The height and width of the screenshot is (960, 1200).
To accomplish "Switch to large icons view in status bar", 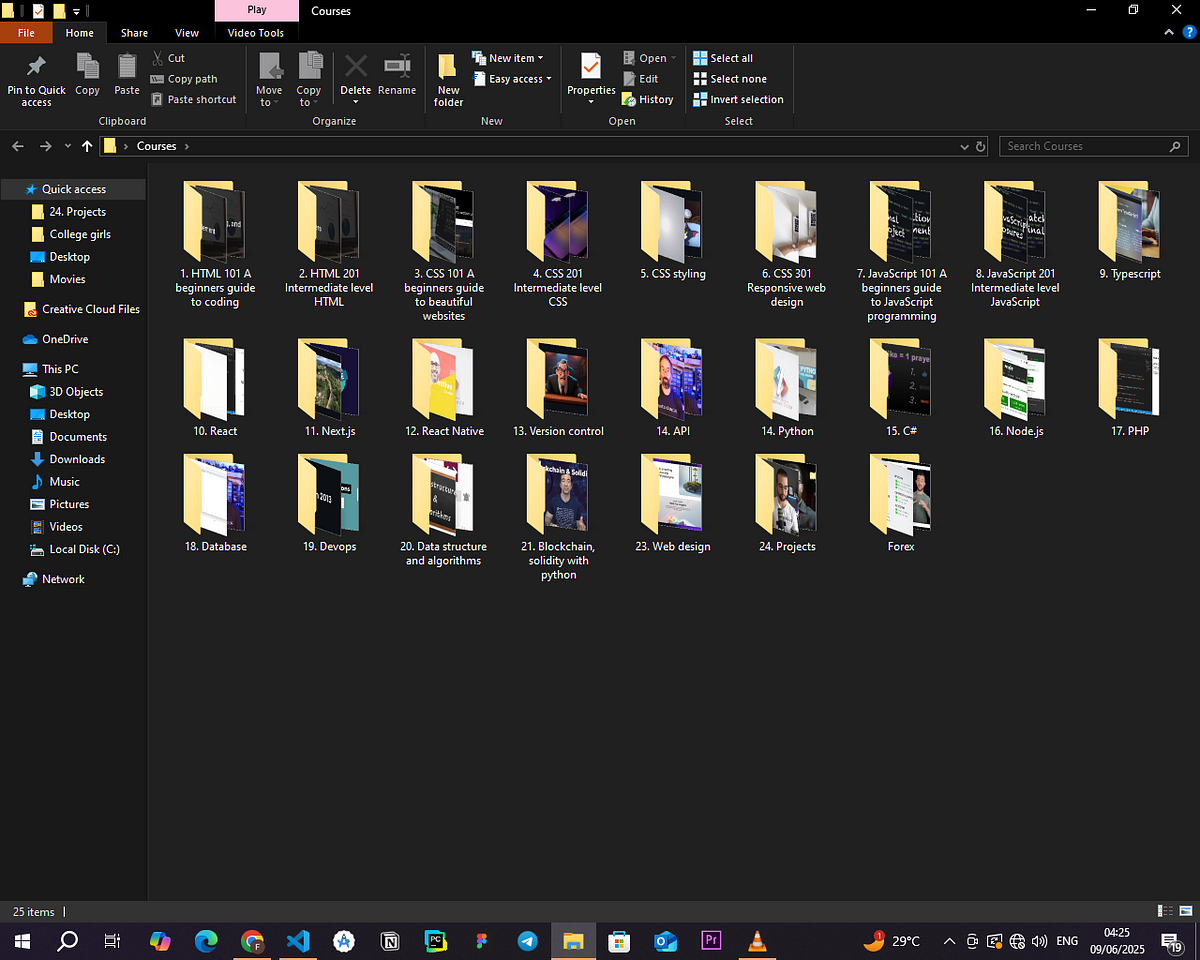I will point(1185,911).
